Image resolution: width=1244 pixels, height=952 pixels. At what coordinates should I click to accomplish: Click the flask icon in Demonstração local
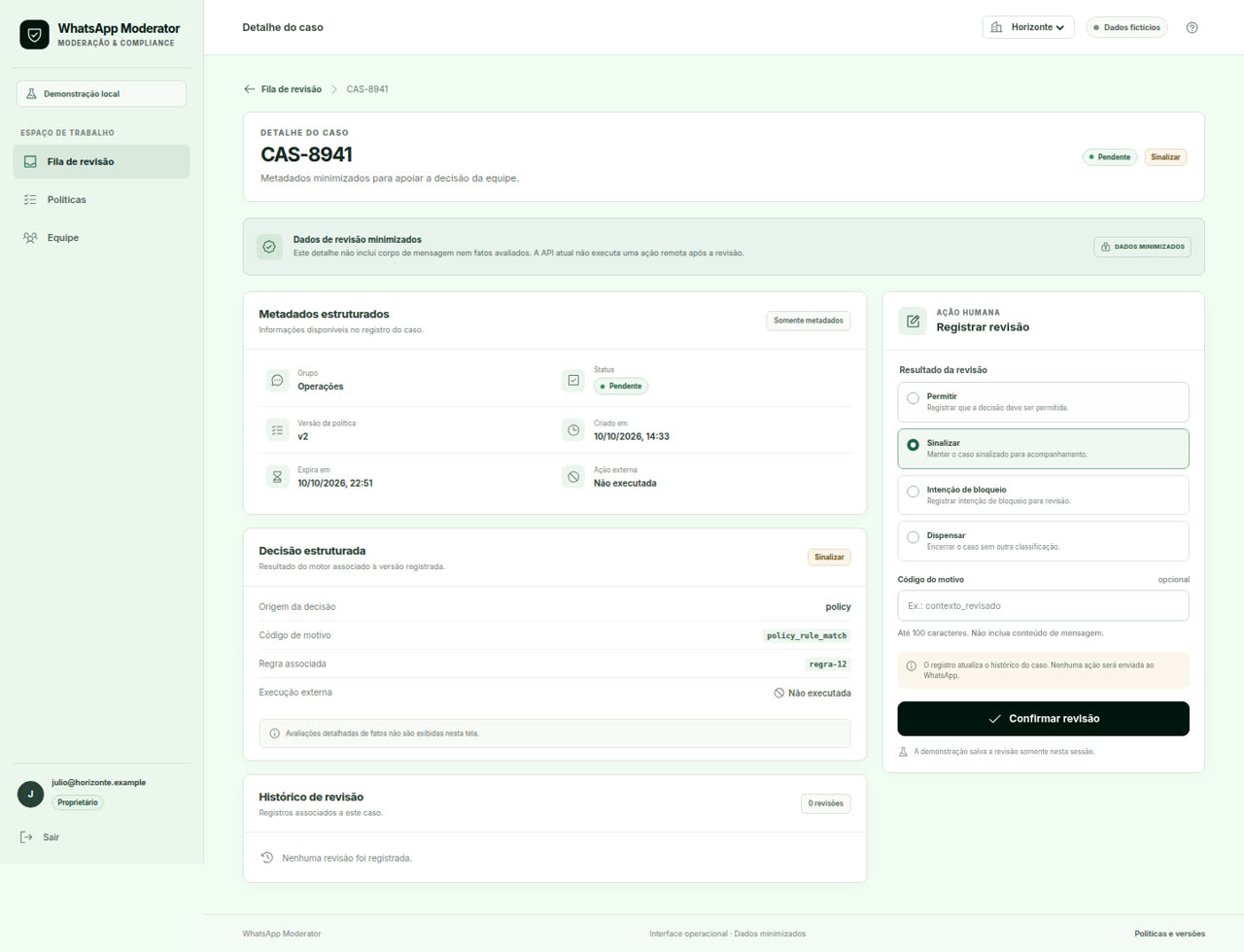(x=31, y=94)
